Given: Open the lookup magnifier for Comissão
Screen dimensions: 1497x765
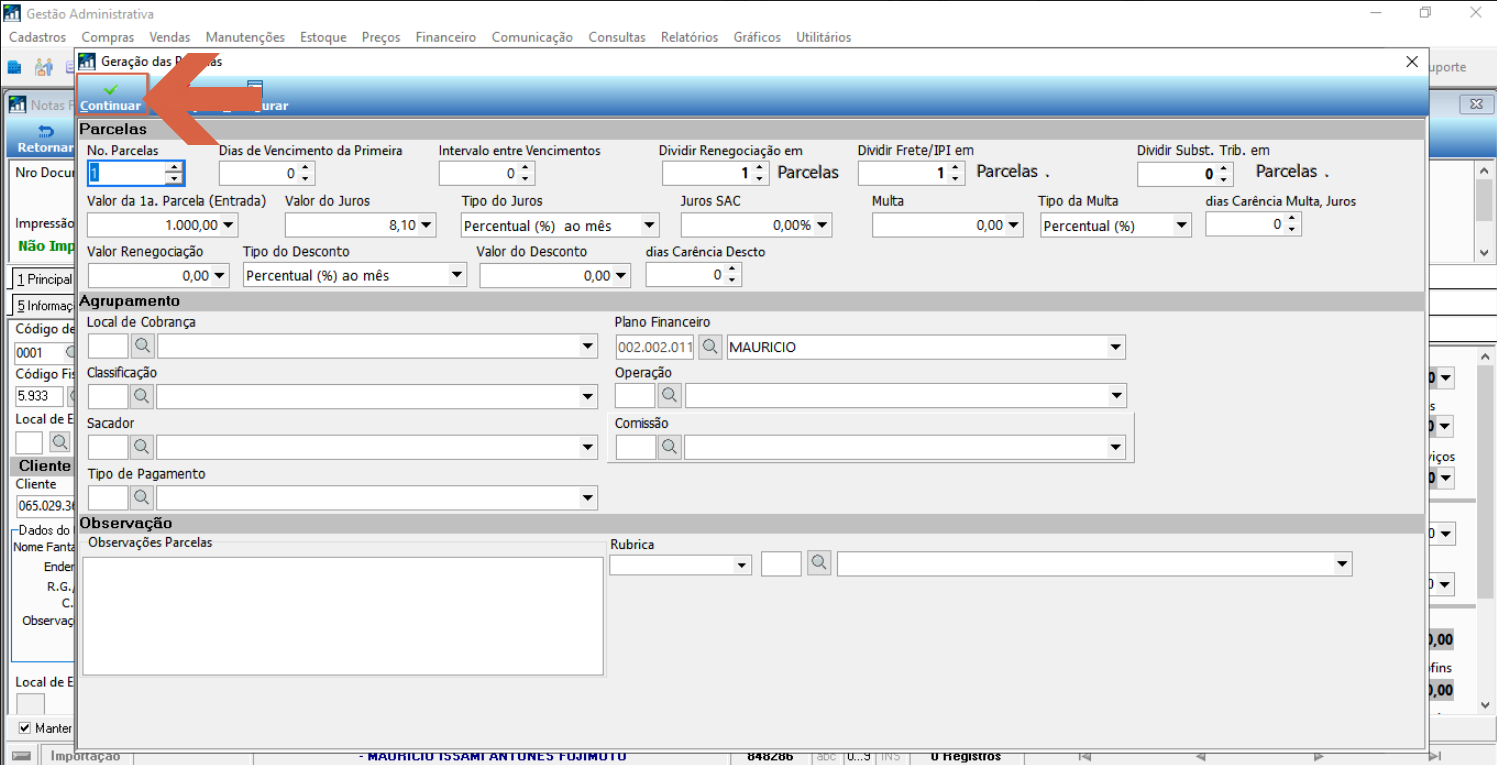Looking at the screenshot, I should (669, 447).
